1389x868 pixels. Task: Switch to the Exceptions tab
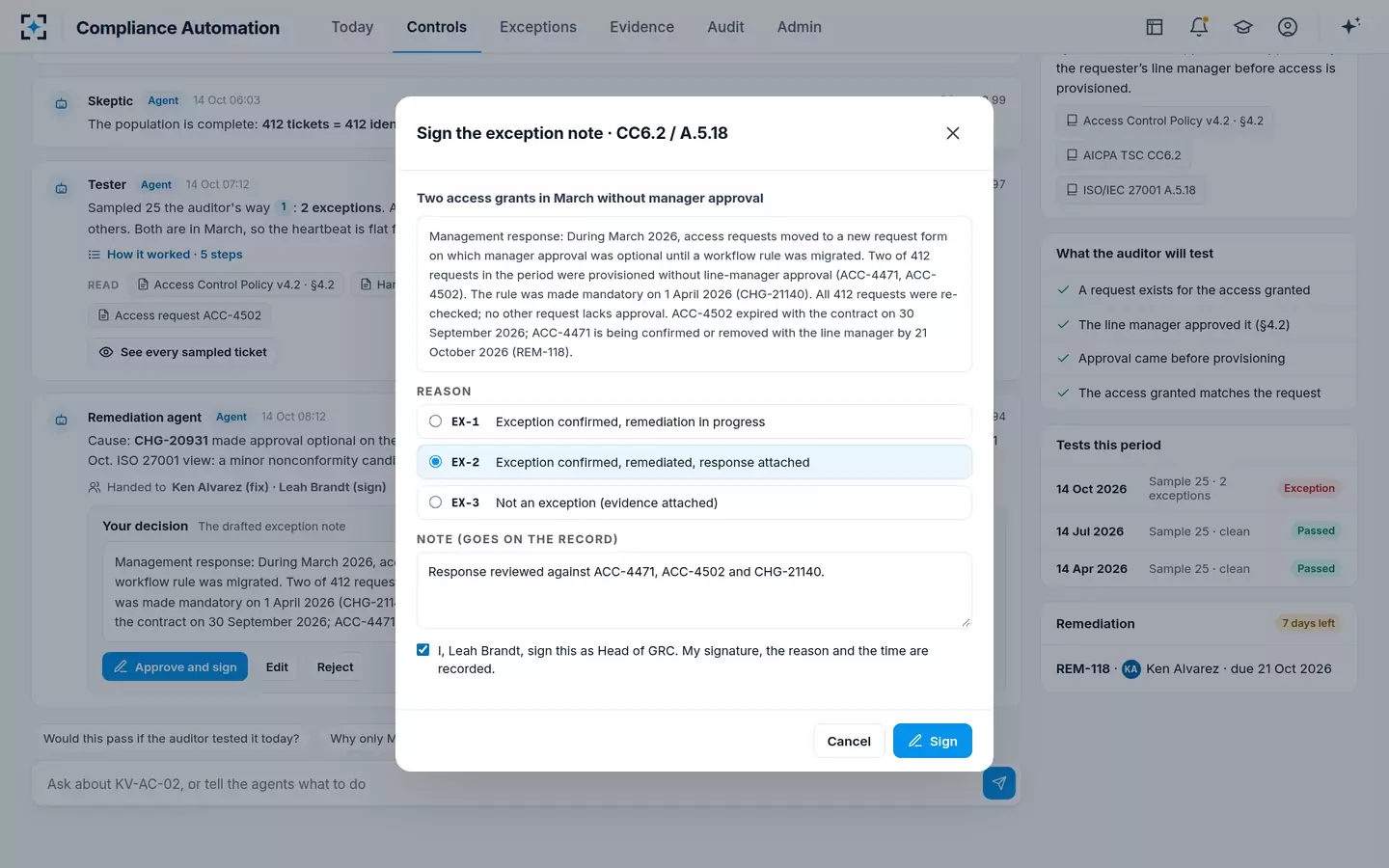[538, 27]
